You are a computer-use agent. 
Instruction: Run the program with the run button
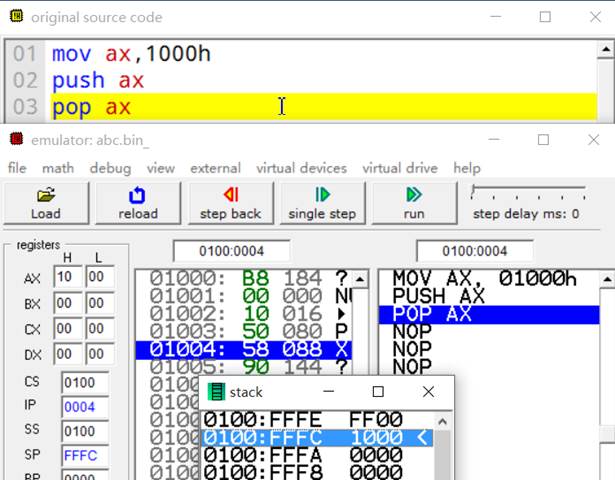[413, 202]
